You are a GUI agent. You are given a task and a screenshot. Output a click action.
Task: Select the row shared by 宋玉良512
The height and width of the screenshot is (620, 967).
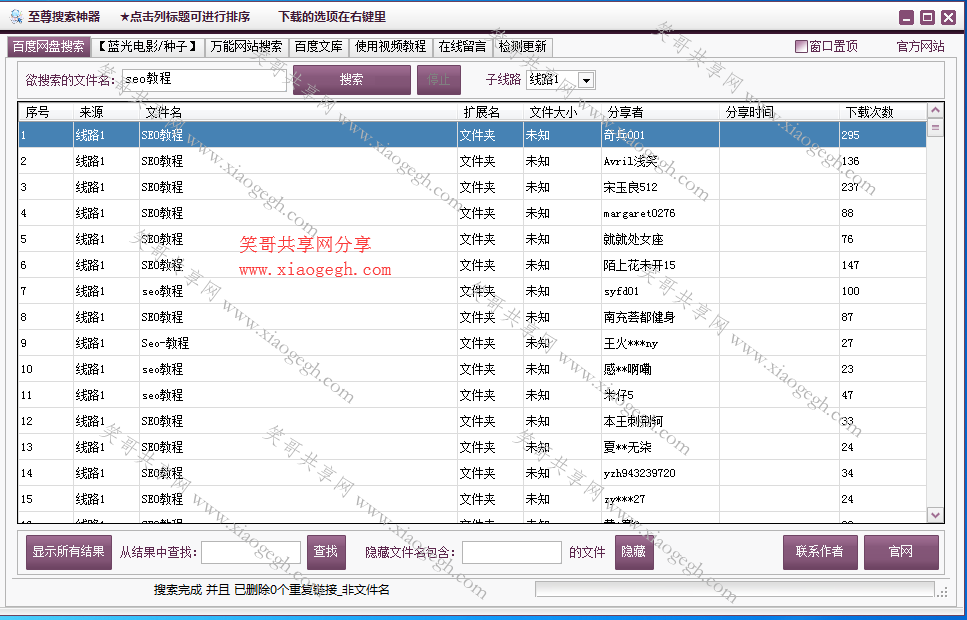click(x=472, y=187)
